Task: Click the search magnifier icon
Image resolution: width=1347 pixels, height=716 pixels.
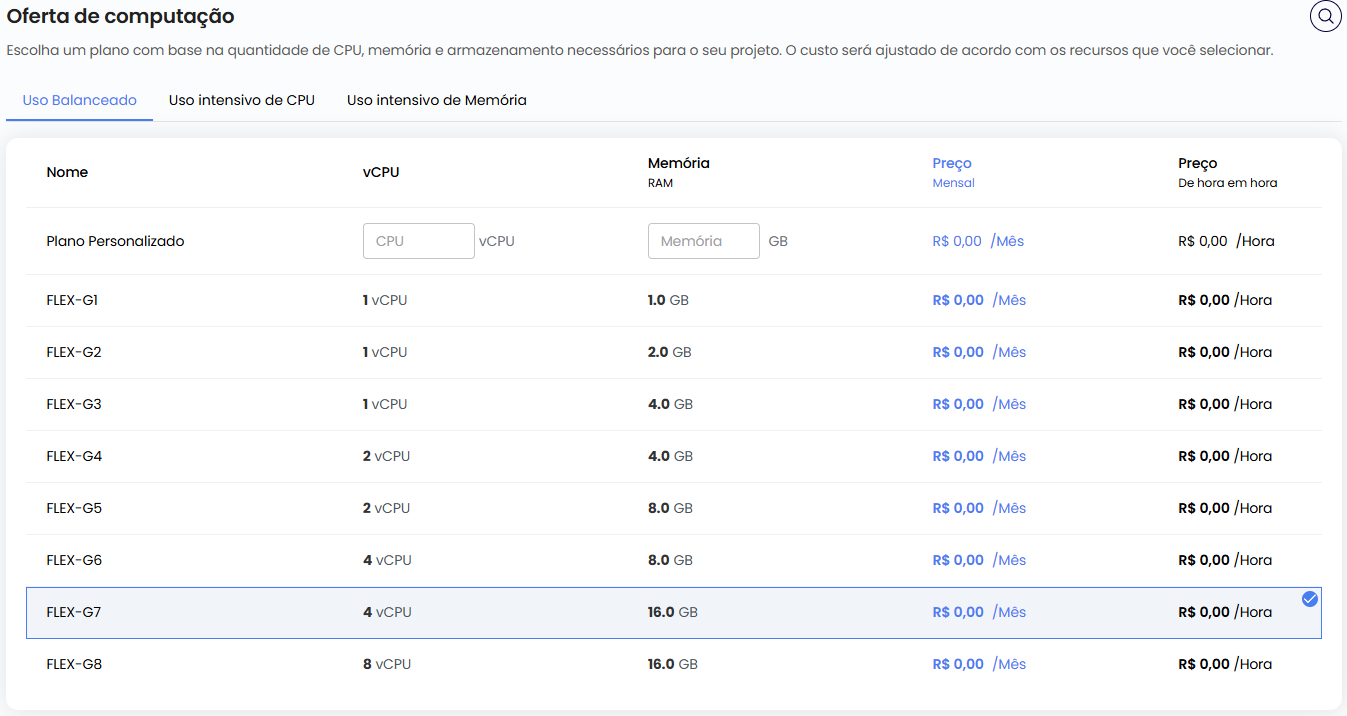Action: [x=1325, y=16]
